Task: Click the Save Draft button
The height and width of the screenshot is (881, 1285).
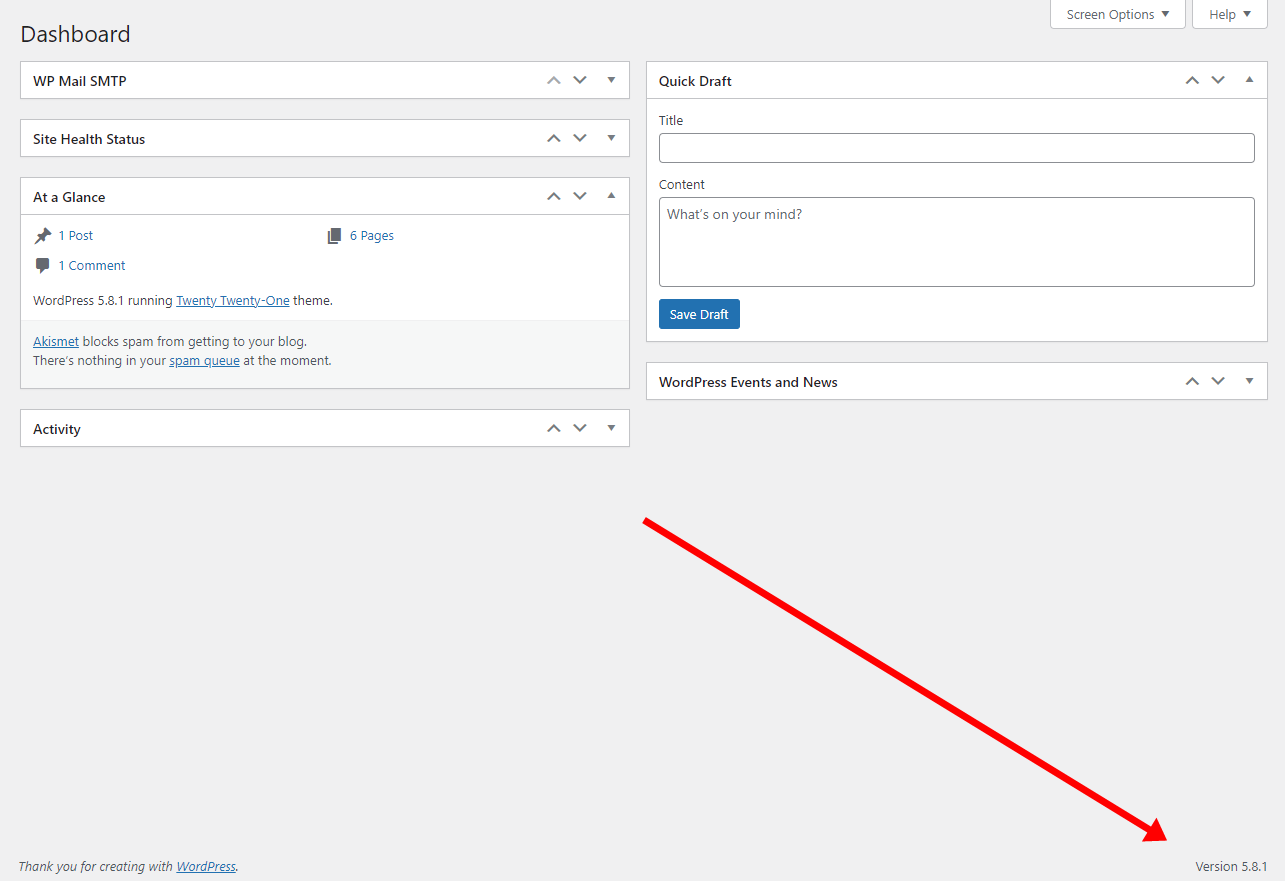Action: click(x=699, y=314)
